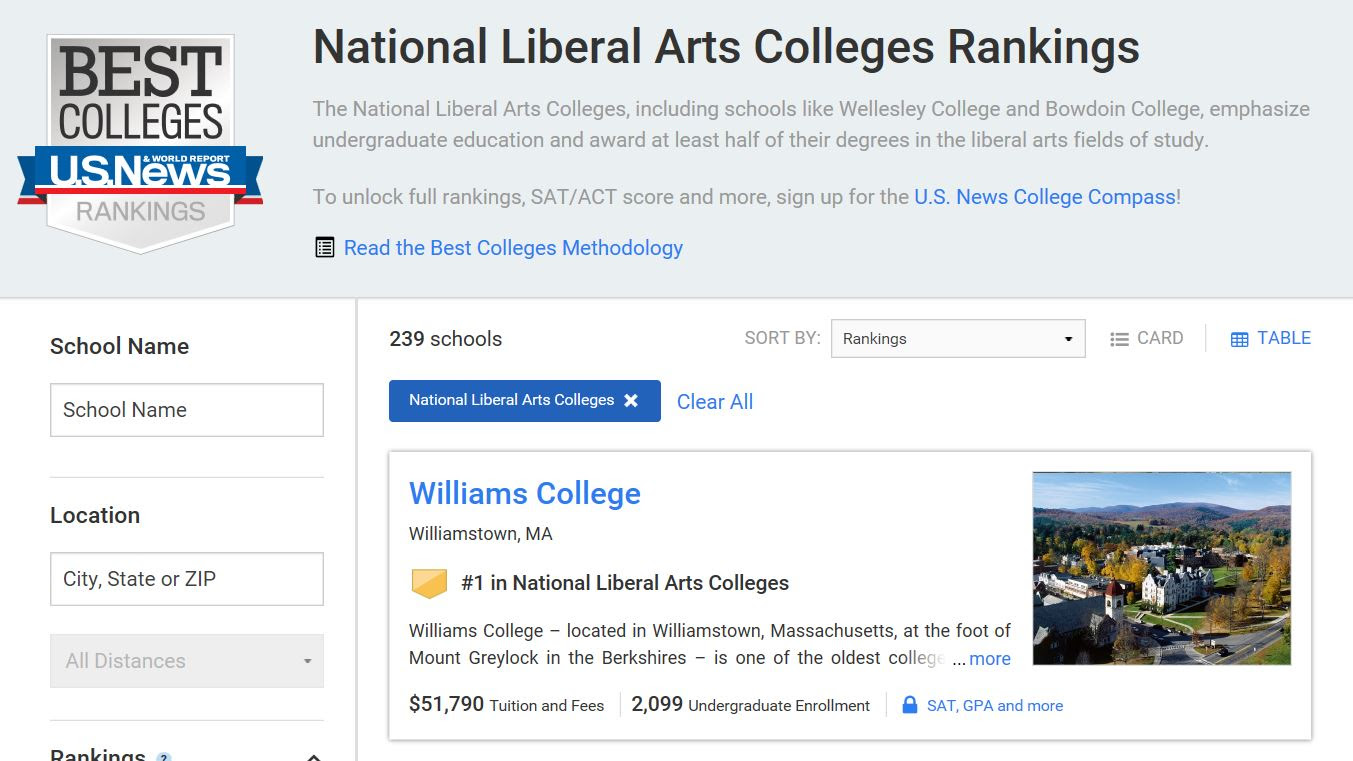Click the card view list icon
This screenshot has width=1353, height=761.
coord(1119,340)
